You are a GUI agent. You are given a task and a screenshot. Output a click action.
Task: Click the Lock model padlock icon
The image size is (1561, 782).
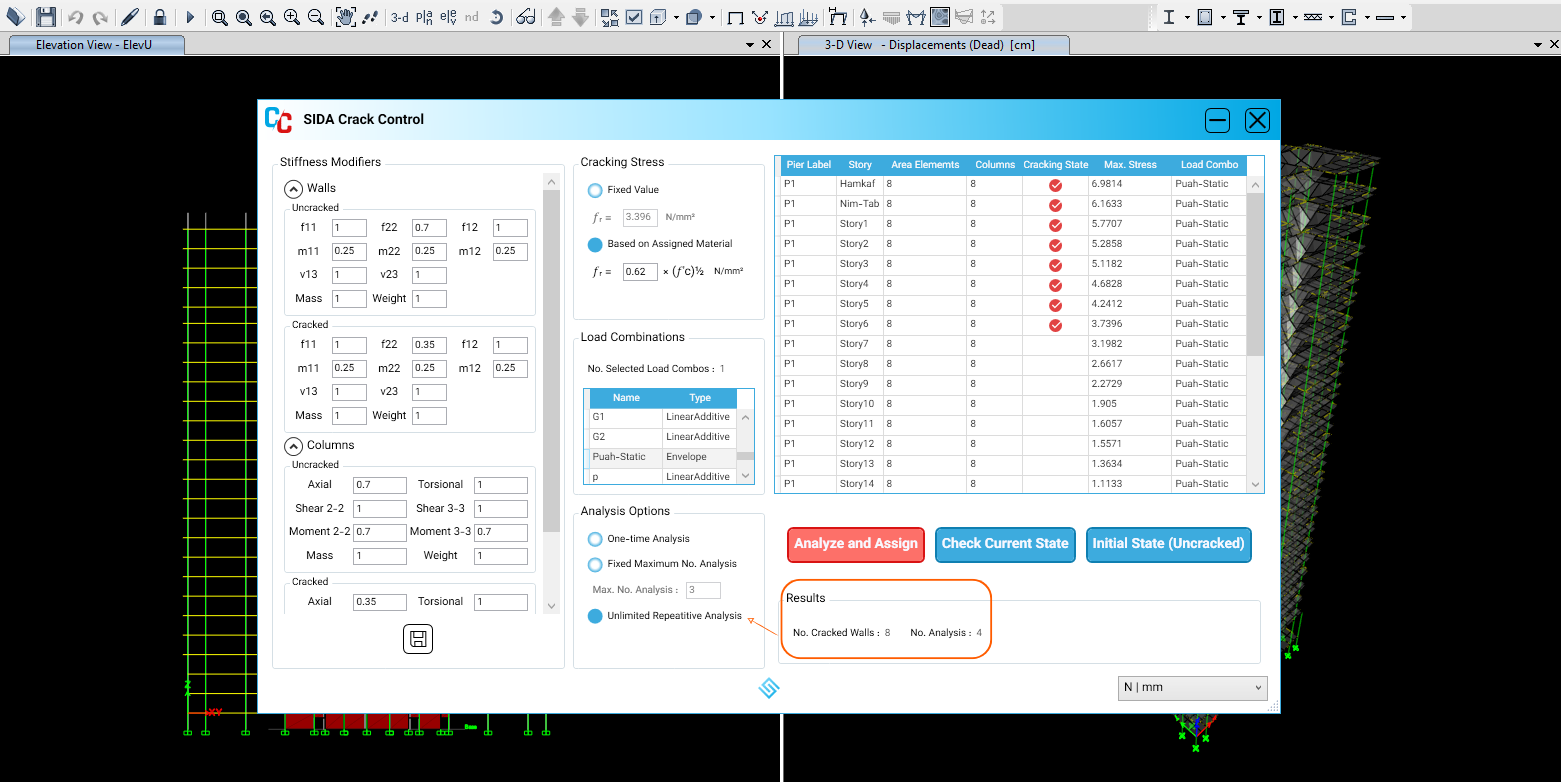coord(159,17)
